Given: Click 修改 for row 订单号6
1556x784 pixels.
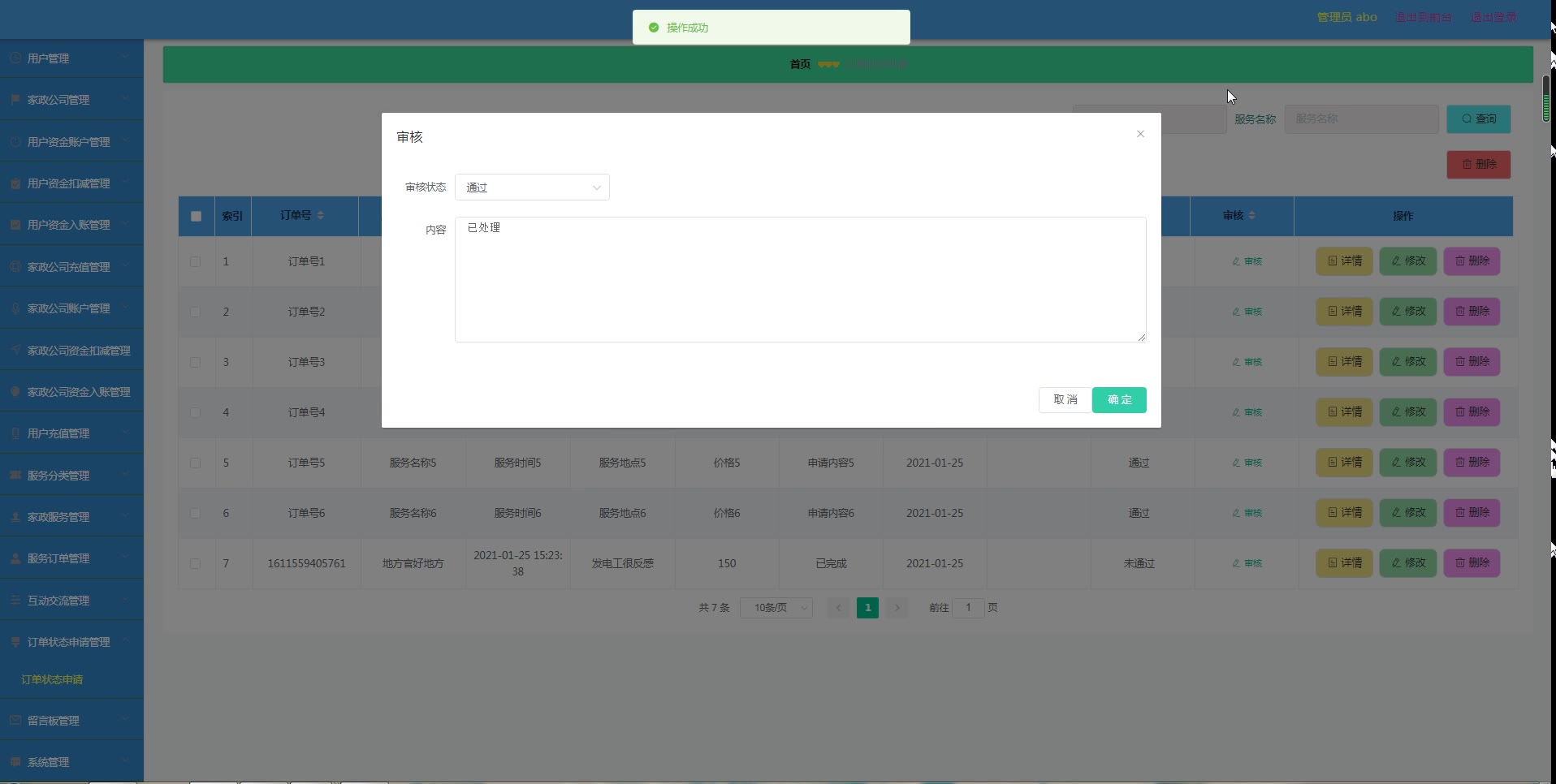Looking at the screenshot, I should pyautogui.click(x=1408, y=513).
